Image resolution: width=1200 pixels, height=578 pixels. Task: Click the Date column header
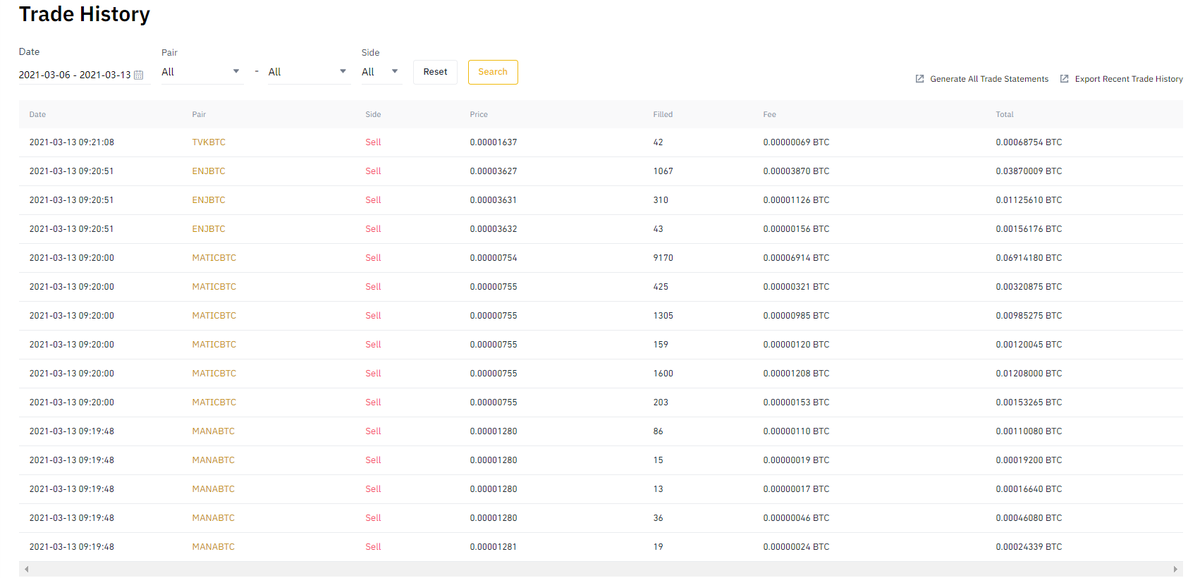click(x=37, y=115)
